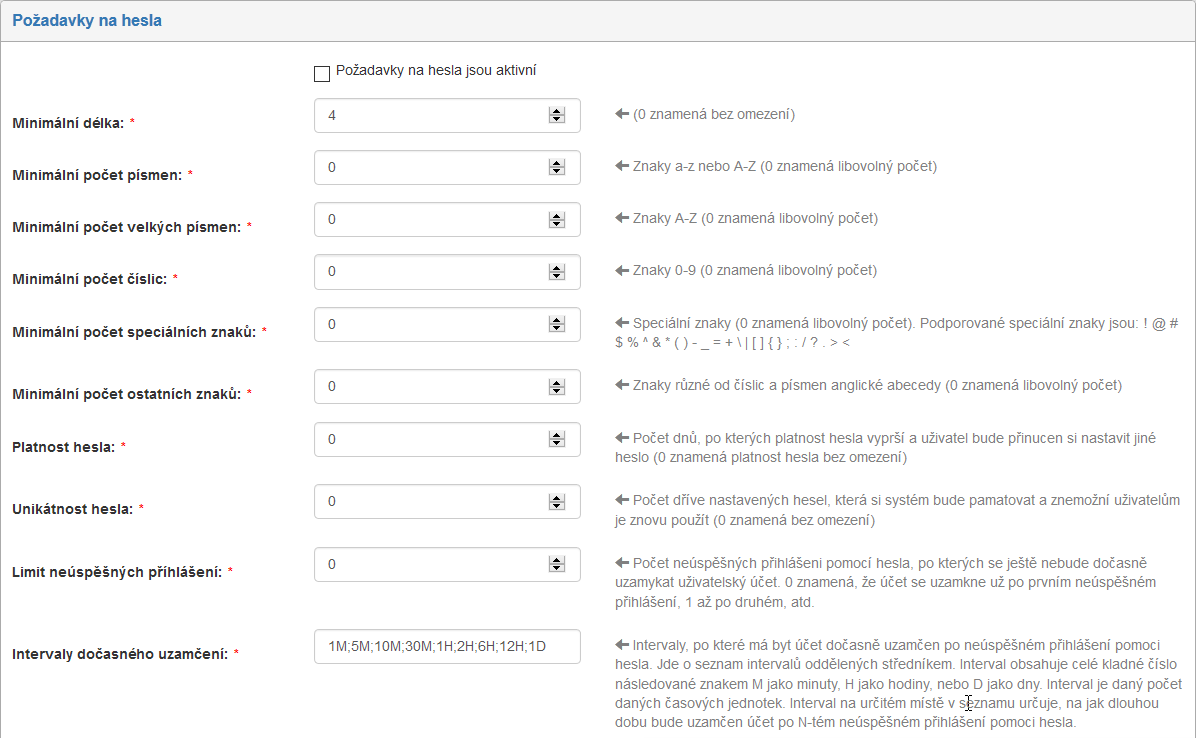Image resolution: width=1196 pixels, height=738 pixels.
Task: Click the arrow icon beside Minimální délka hint
Action: 622,114
